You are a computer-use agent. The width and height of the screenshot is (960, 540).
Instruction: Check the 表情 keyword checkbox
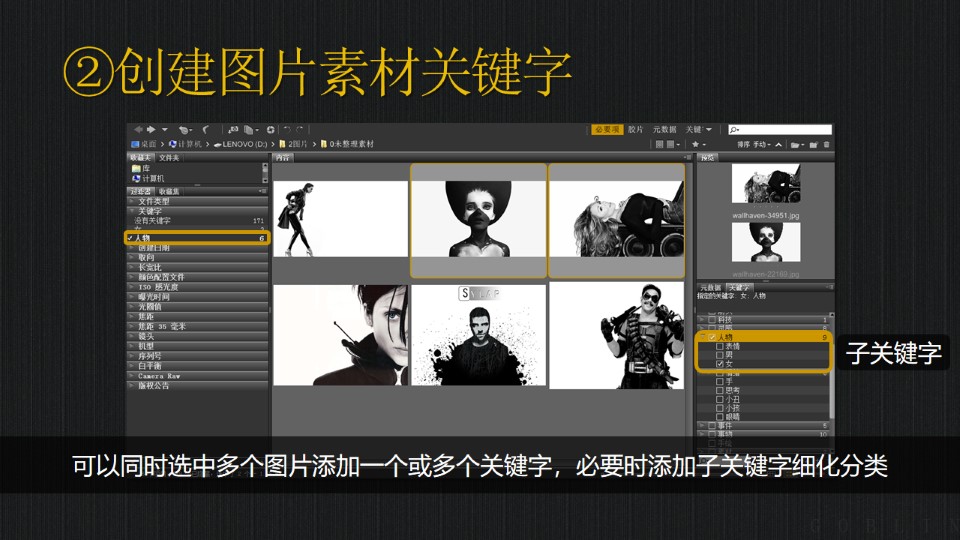pyautogui.click(x=720, y=347)
